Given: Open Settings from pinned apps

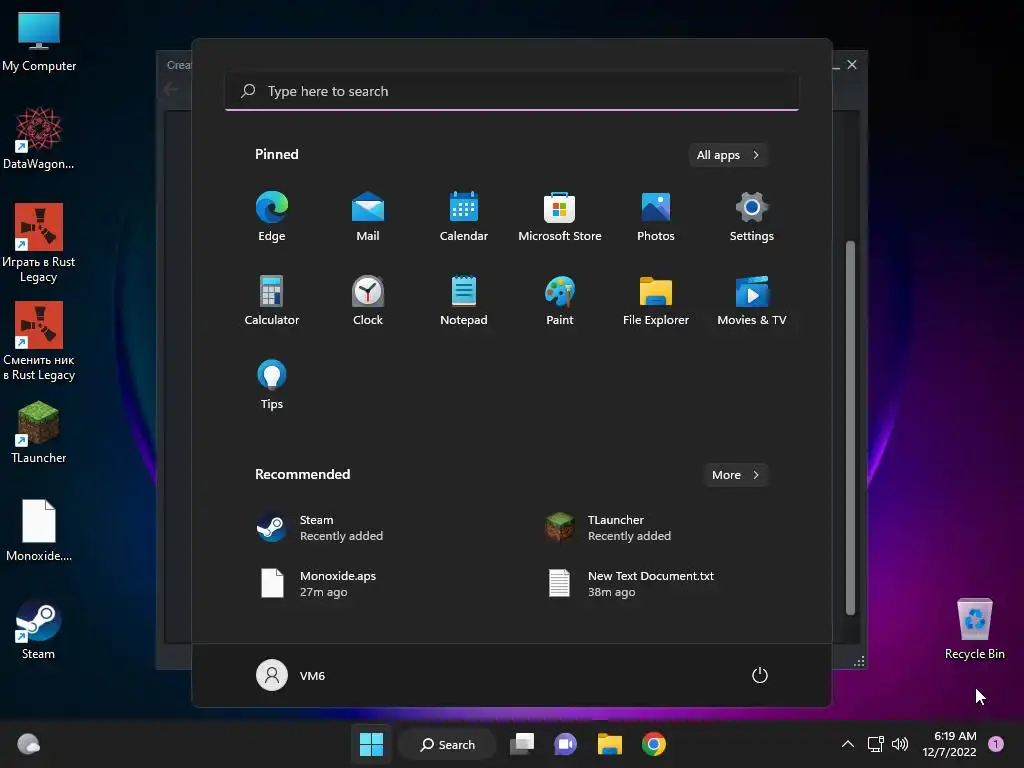Looking at the screenshot, I should (752, 216).
